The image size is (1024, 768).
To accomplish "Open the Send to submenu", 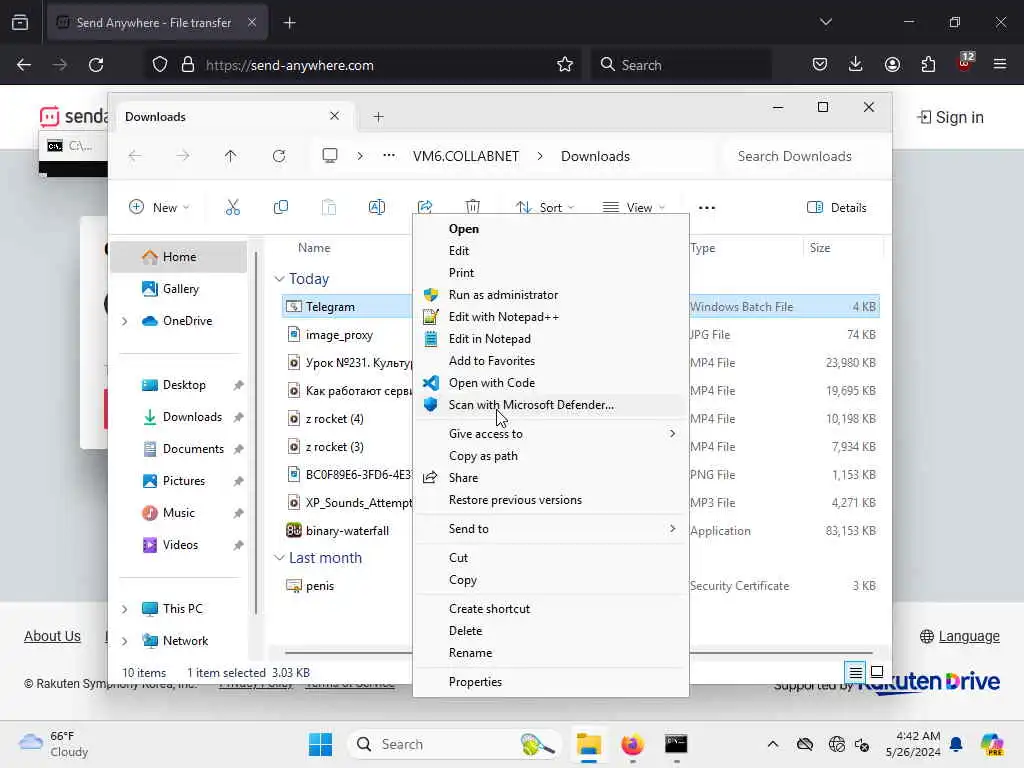I will (x=551, y=529).
